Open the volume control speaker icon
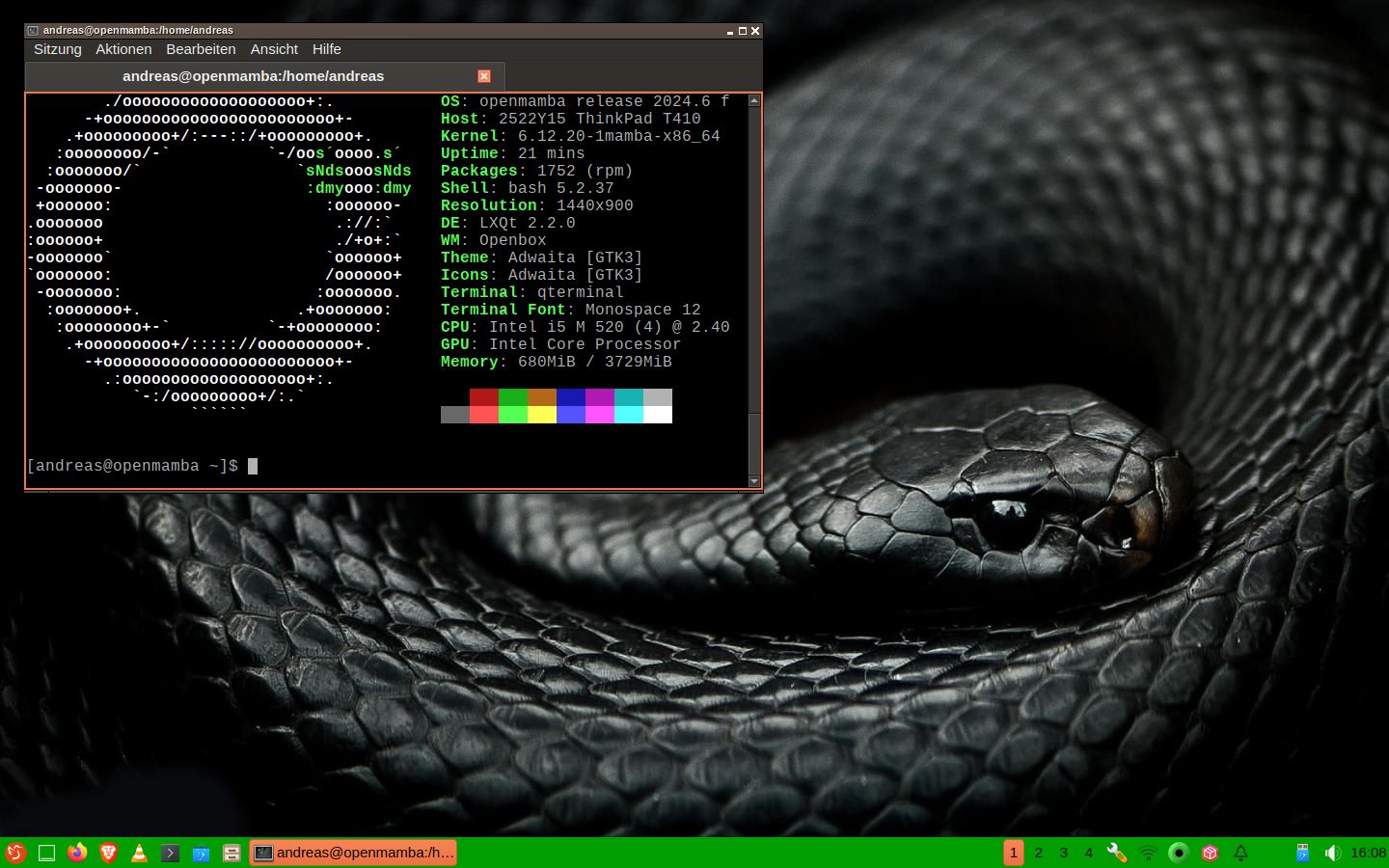Image resolution: width=1389 pixels, height=868 pixels. click(1332, 853)
